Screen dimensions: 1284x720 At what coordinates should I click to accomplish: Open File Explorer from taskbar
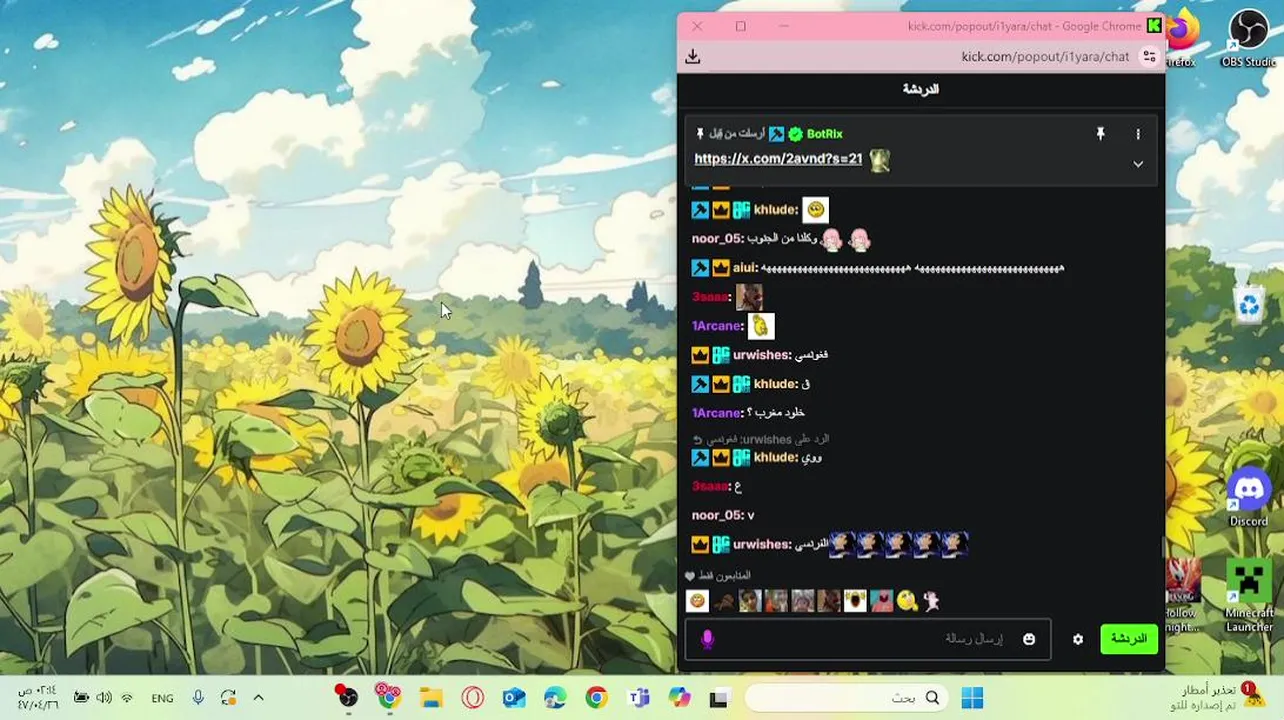(431, 697)
